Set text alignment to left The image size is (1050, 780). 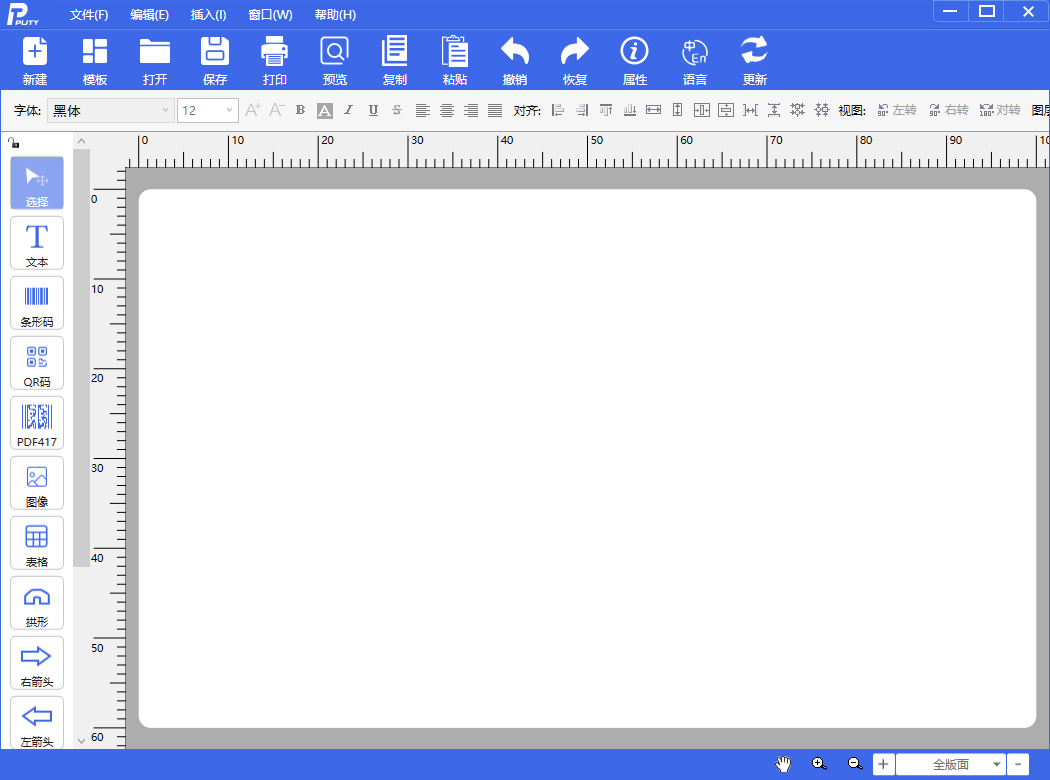click(x=423, y=110)
